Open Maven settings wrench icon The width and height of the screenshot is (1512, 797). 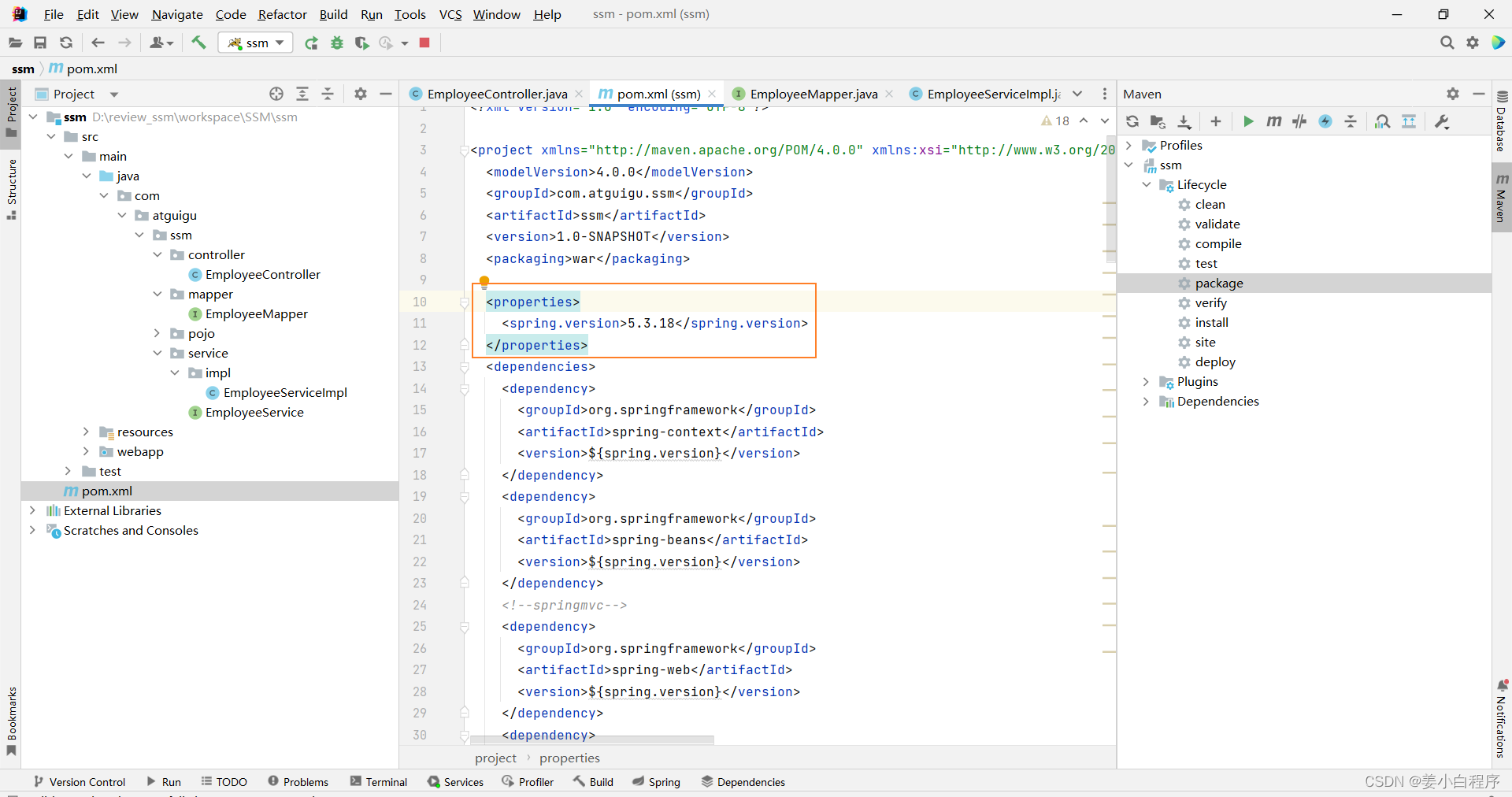(1440, 121)
